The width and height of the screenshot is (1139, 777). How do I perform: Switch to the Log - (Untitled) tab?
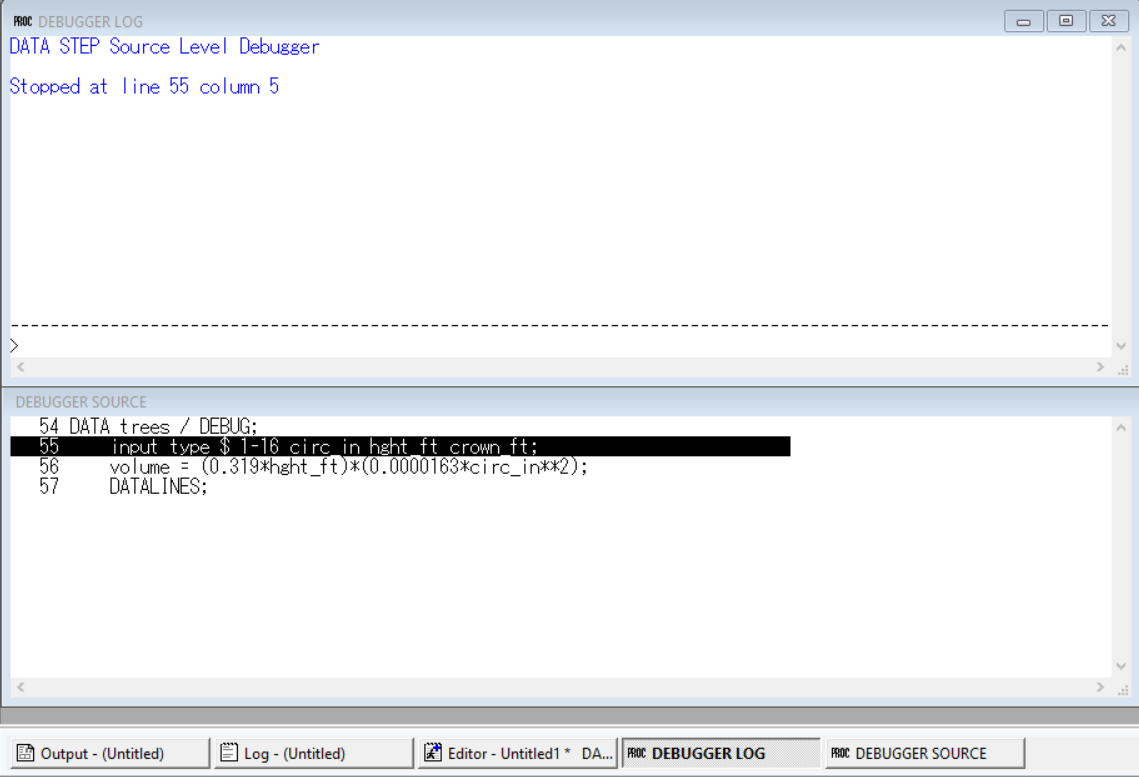point(313,753)
